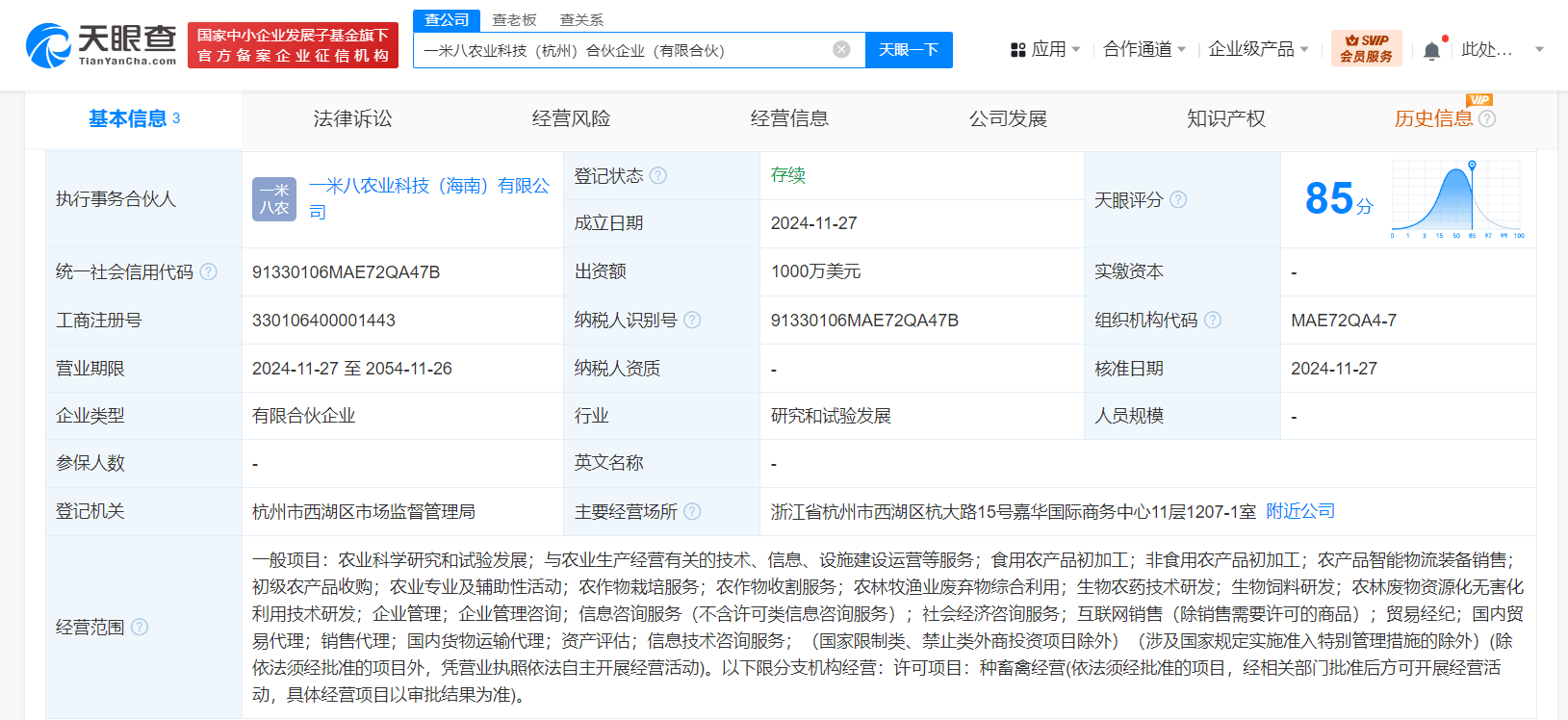Select the 查老板 search tab
This screenshot has height=720, width=1568.
pos(514,19)
